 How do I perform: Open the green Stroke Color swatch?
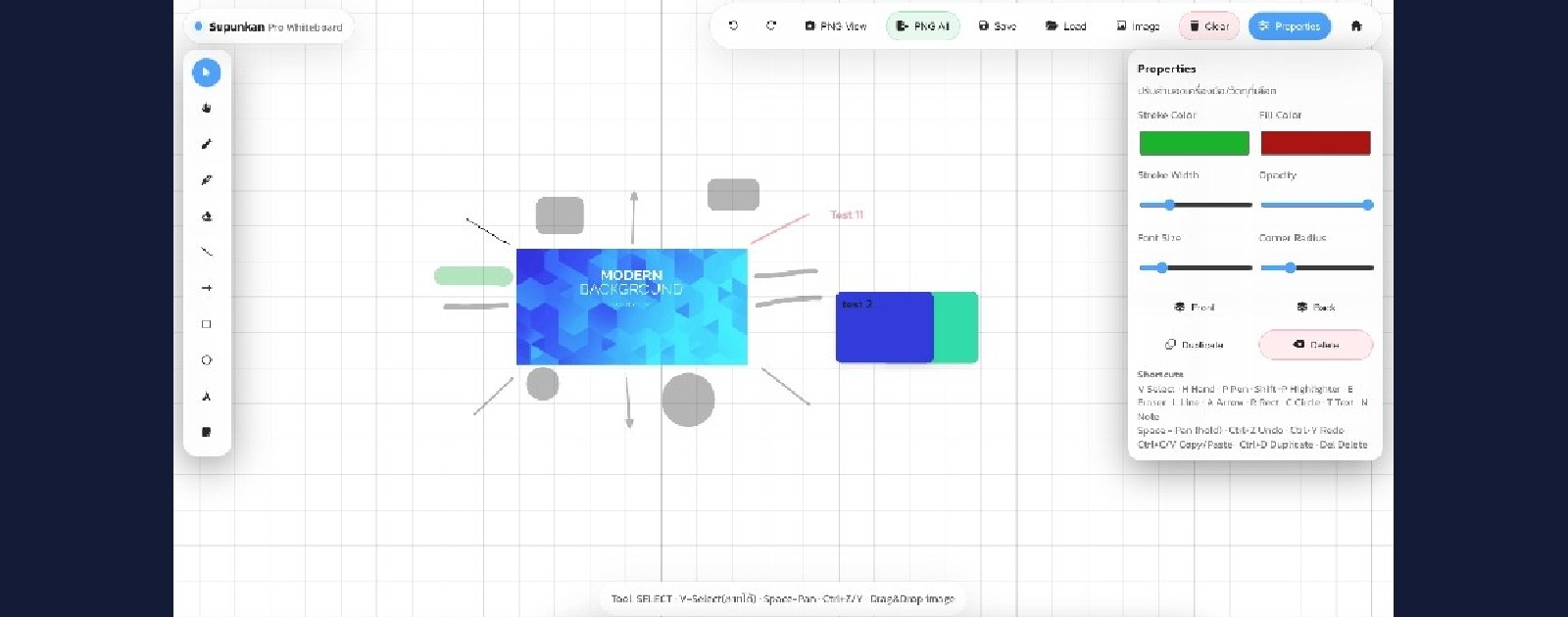1194,143
